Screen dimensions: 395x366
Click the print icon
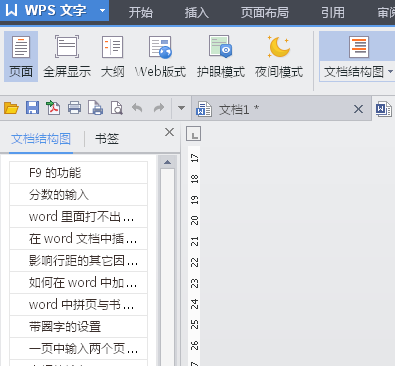[x=74, y=108]
